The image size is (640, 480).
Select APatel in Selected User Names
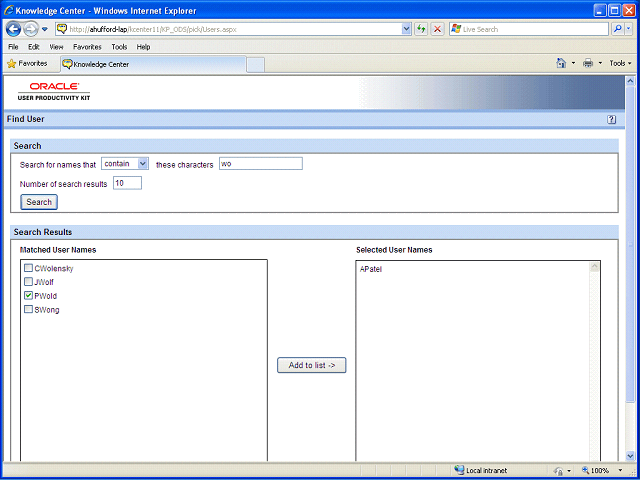point(371,269)
